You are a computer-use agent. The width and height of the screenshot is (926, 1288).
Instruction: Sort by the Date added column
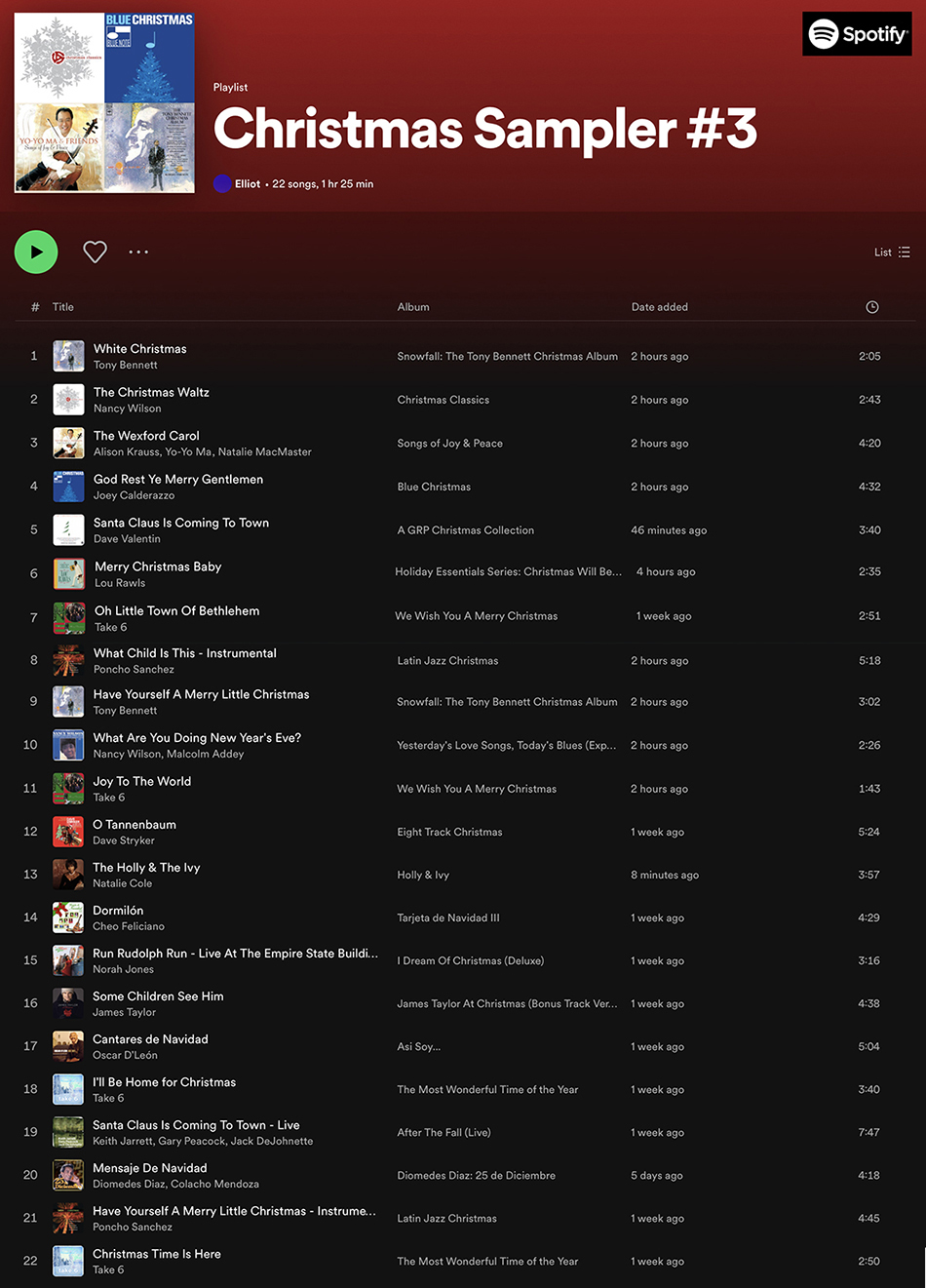tap(660, 307)
